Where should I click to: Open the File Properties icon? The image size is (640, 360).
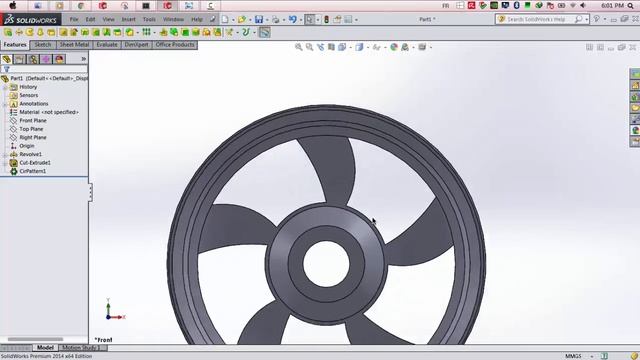pos(337,19)
